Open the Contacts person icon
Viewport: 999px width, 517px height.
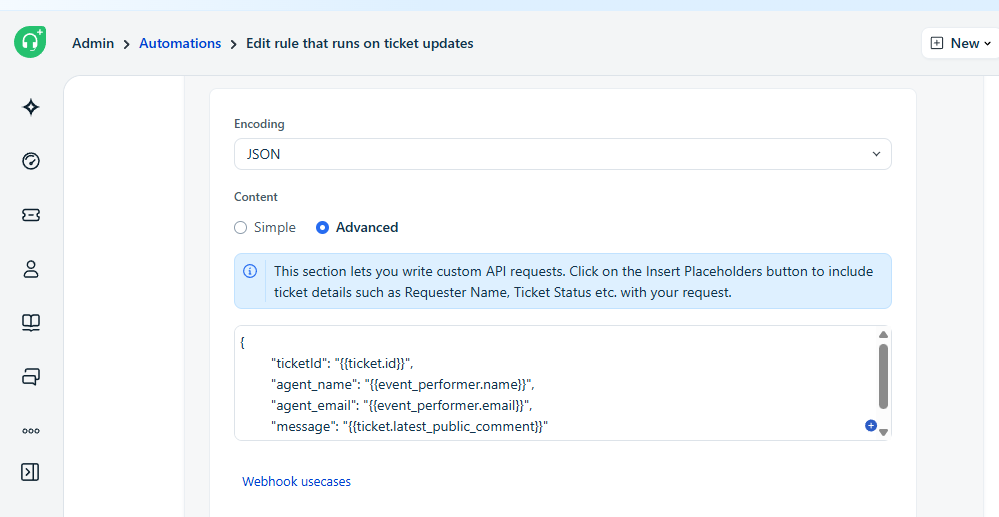coord(31,269)
